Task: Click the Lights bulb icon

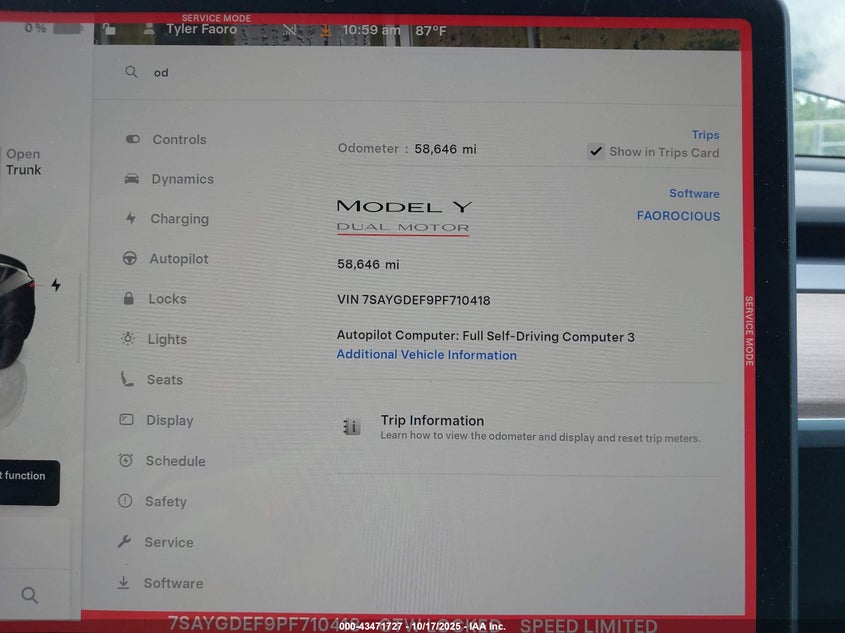Action: [128, 339]
